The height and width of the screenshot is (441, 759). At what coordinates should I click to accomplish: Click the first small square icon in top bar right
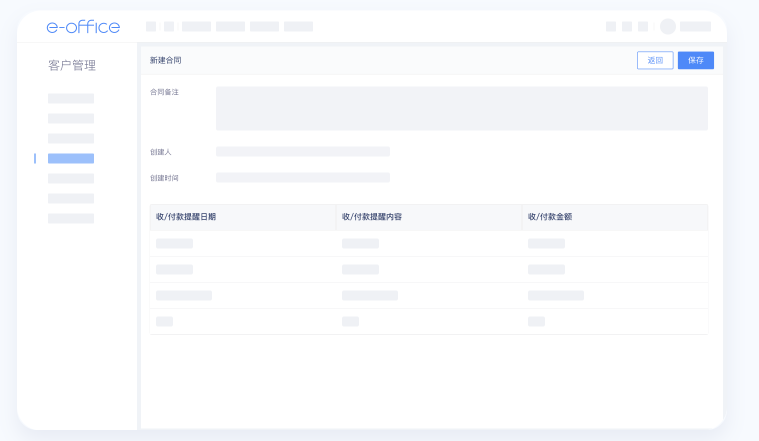pyautogui.click(x=611, y=27)
